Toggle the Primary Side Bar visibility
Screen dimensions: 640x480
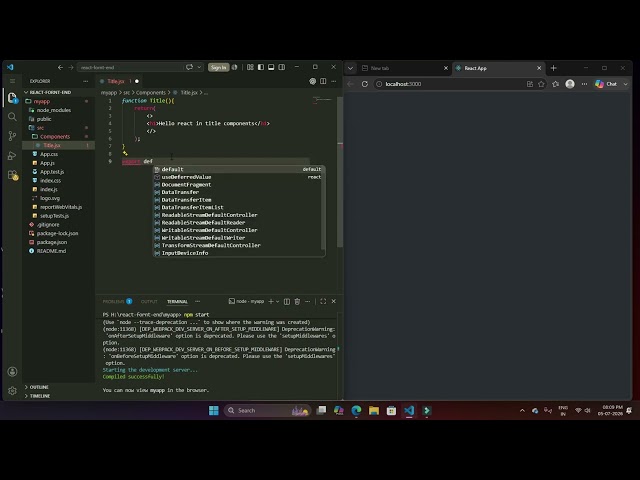pos(261,67)
